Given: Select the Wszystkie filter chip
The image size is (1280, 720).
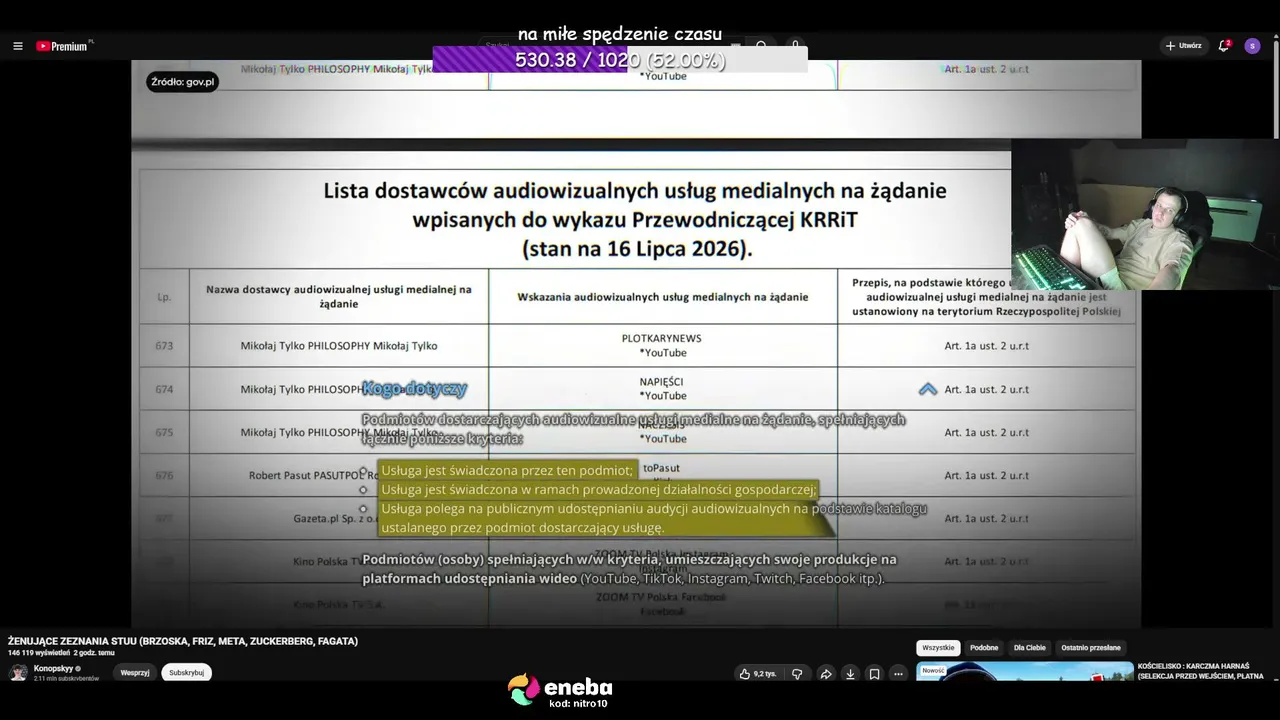Looking at the screenshot, I should point(938,648).
